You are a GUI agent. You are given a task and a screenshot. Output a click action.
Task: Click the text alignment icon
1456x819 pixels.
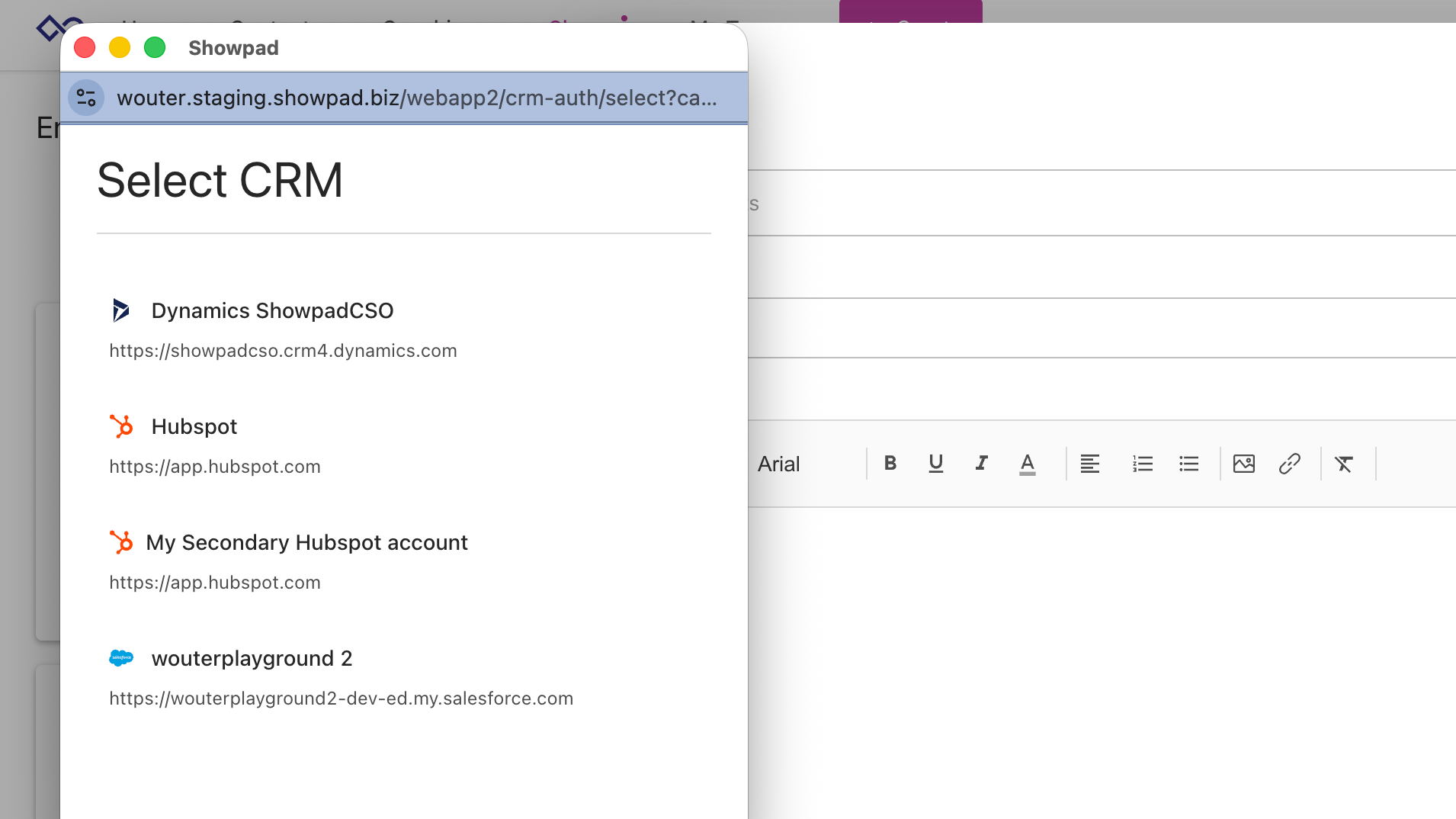pos(1089,464)
